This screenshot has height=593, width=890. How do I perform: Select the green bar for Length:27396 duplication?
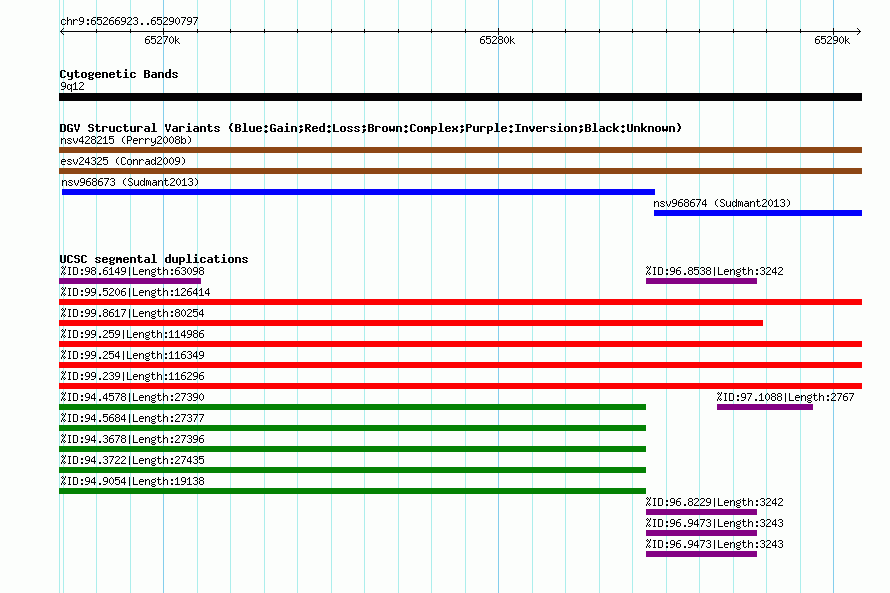point(352,449)
